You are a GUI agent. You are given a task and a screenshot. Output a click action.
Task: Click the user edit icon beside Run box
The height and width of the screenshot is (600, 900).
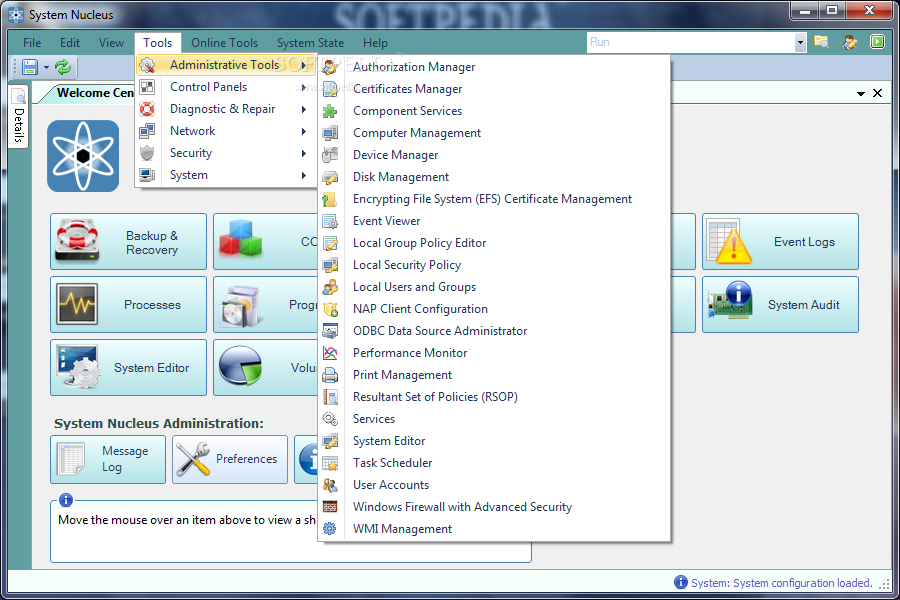point(850,42)
